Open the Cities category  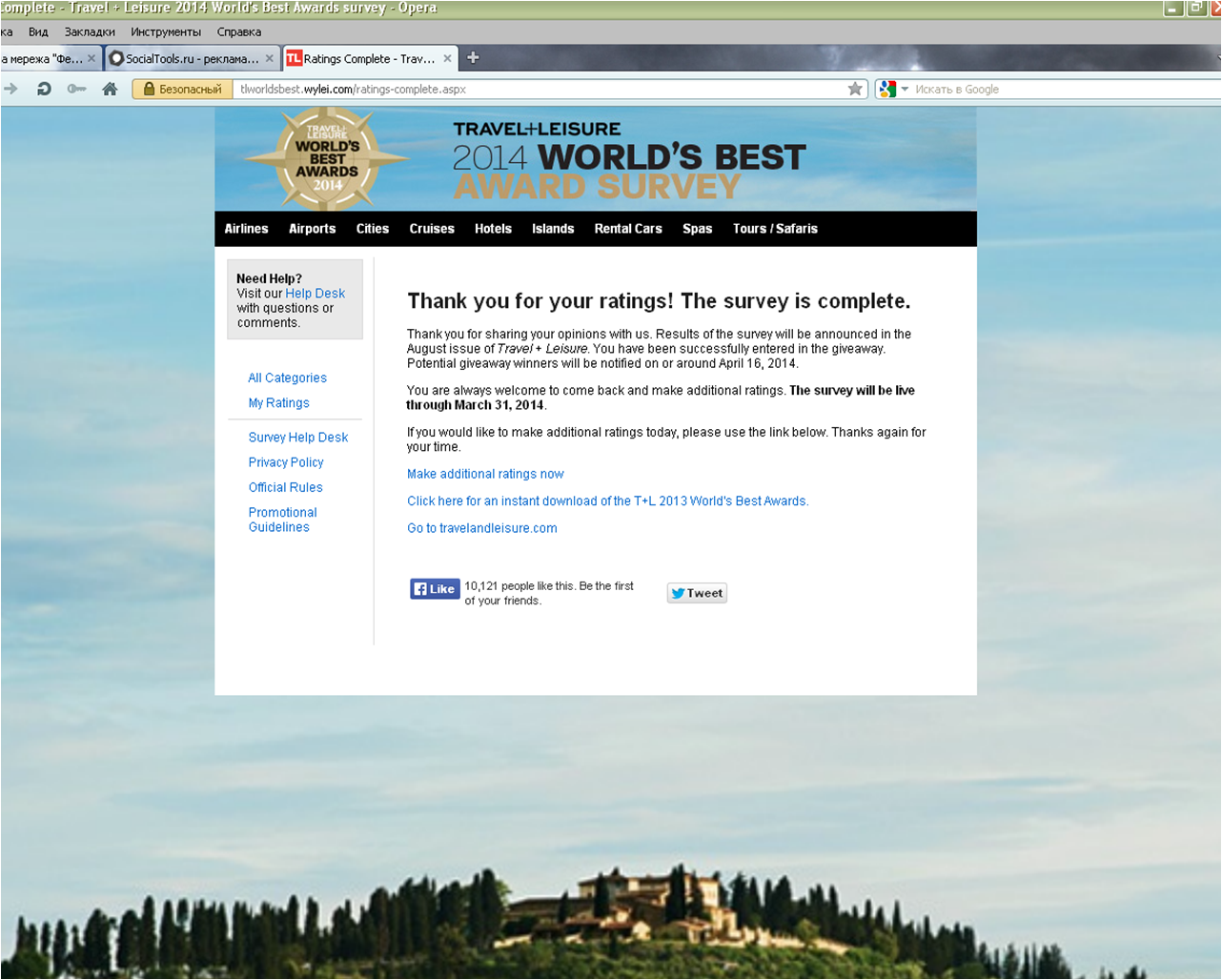[372, 229]
